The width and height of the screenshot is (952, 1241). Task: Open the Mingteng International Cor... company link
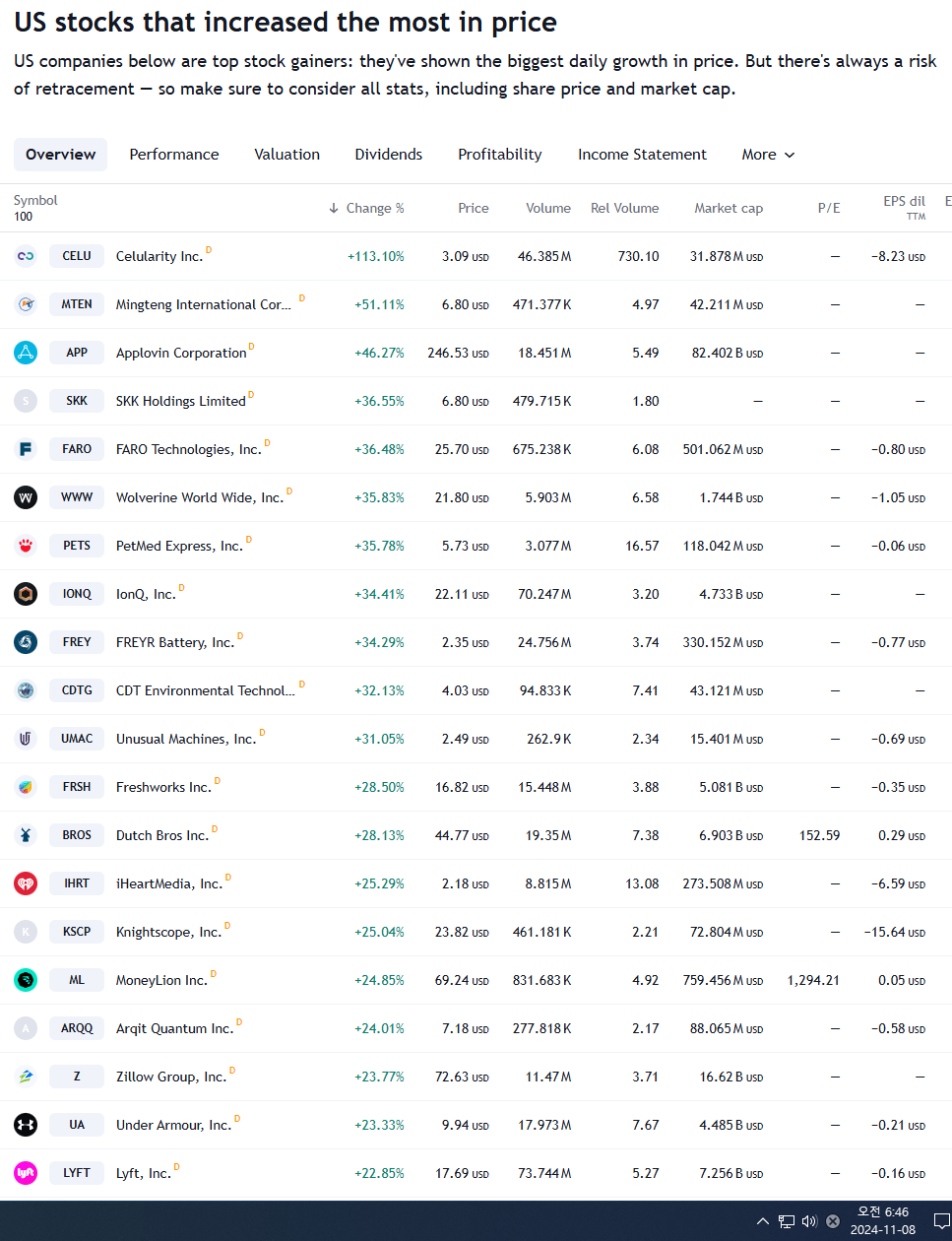[204, 304]
